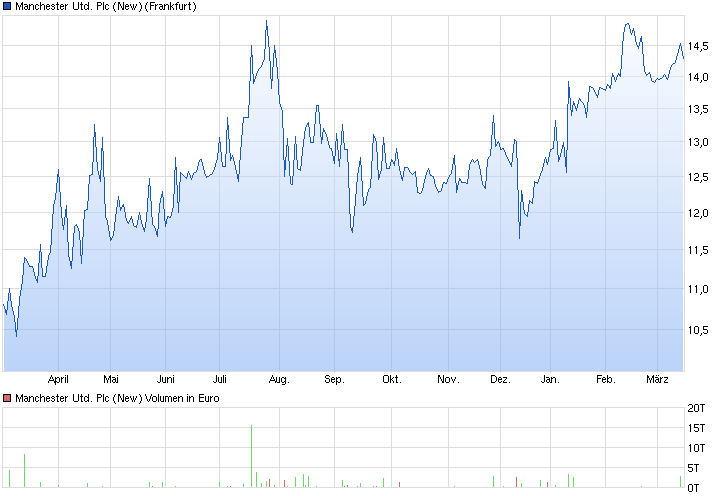
Task: Click the red Volumen legend square
Action: click(x=8, y=398)
